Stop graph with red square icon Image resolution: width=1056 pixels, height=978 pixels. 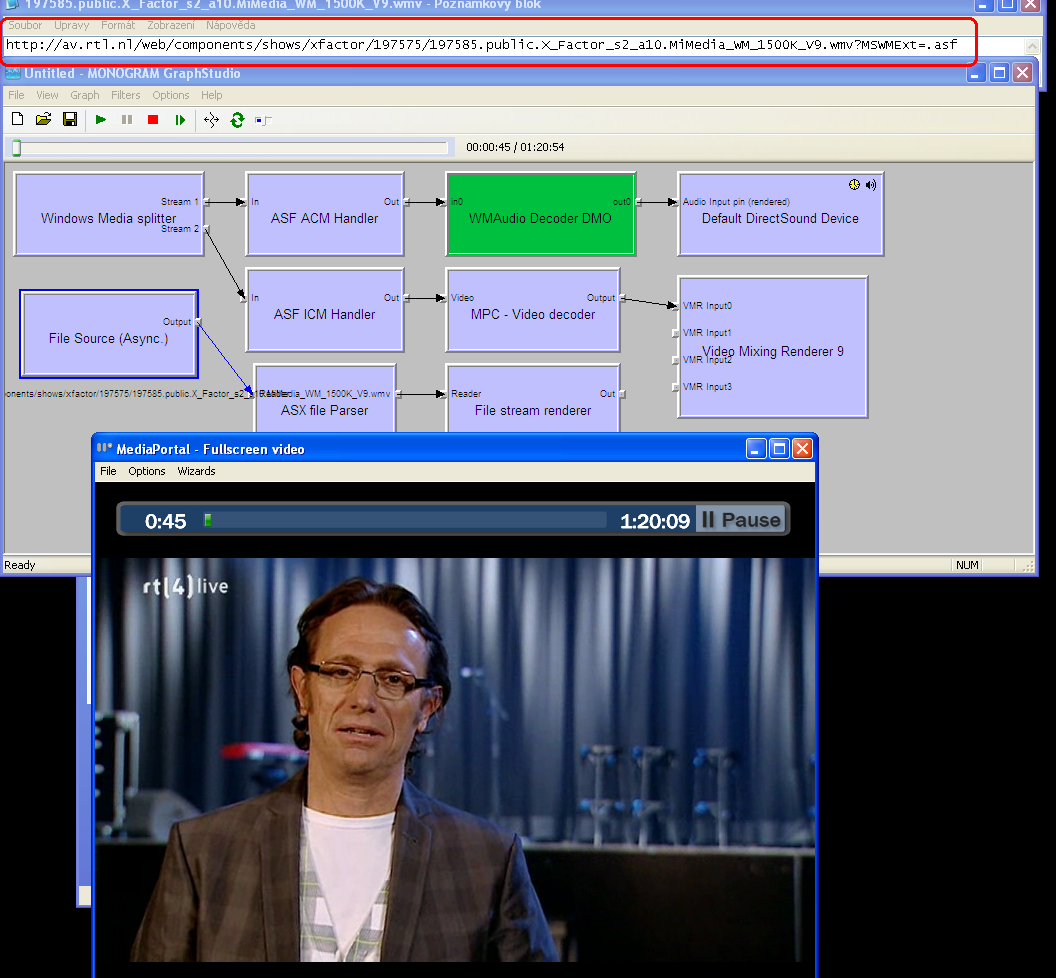tap(153, 120)
